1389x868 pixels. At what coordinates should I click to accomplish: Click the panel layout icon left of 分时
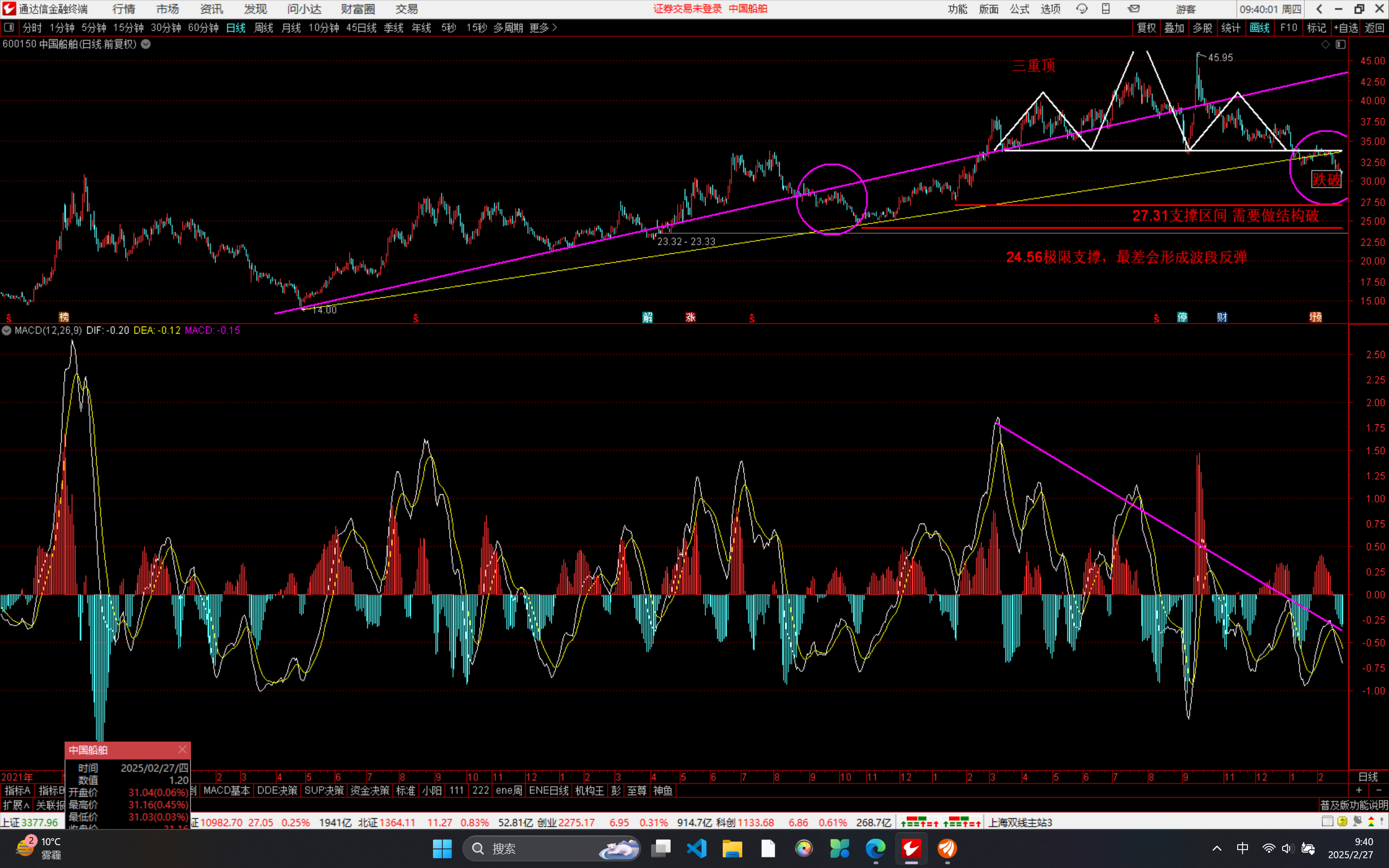tap(9, 28)
